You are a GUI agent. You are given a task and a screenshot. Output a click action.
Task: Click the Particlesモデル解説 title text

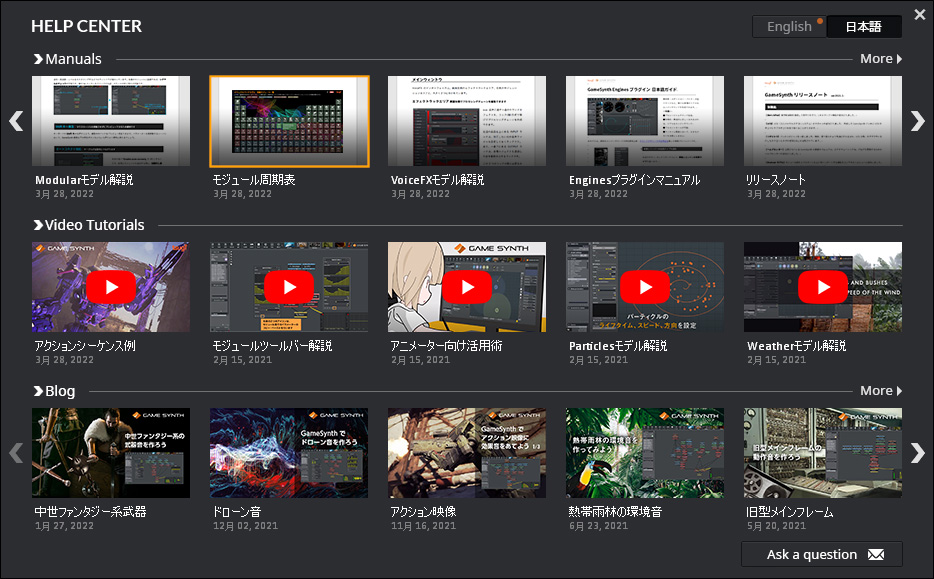pos(618,346)
